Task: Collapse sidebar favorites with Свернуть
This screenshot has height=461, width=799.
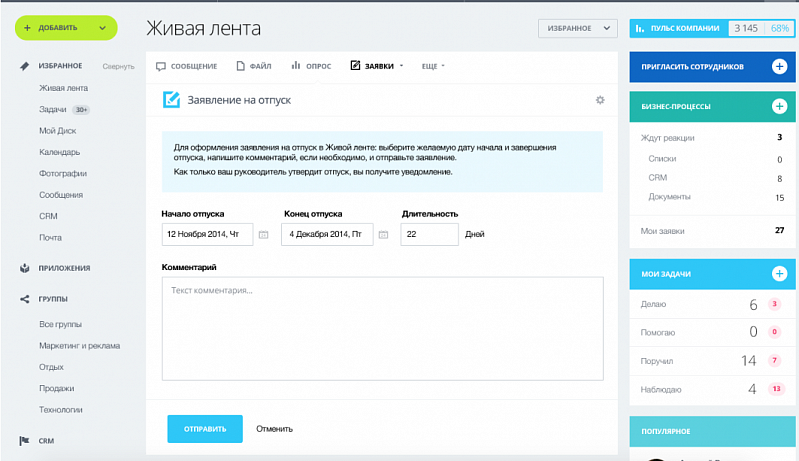Action: [x=118, y=66]
